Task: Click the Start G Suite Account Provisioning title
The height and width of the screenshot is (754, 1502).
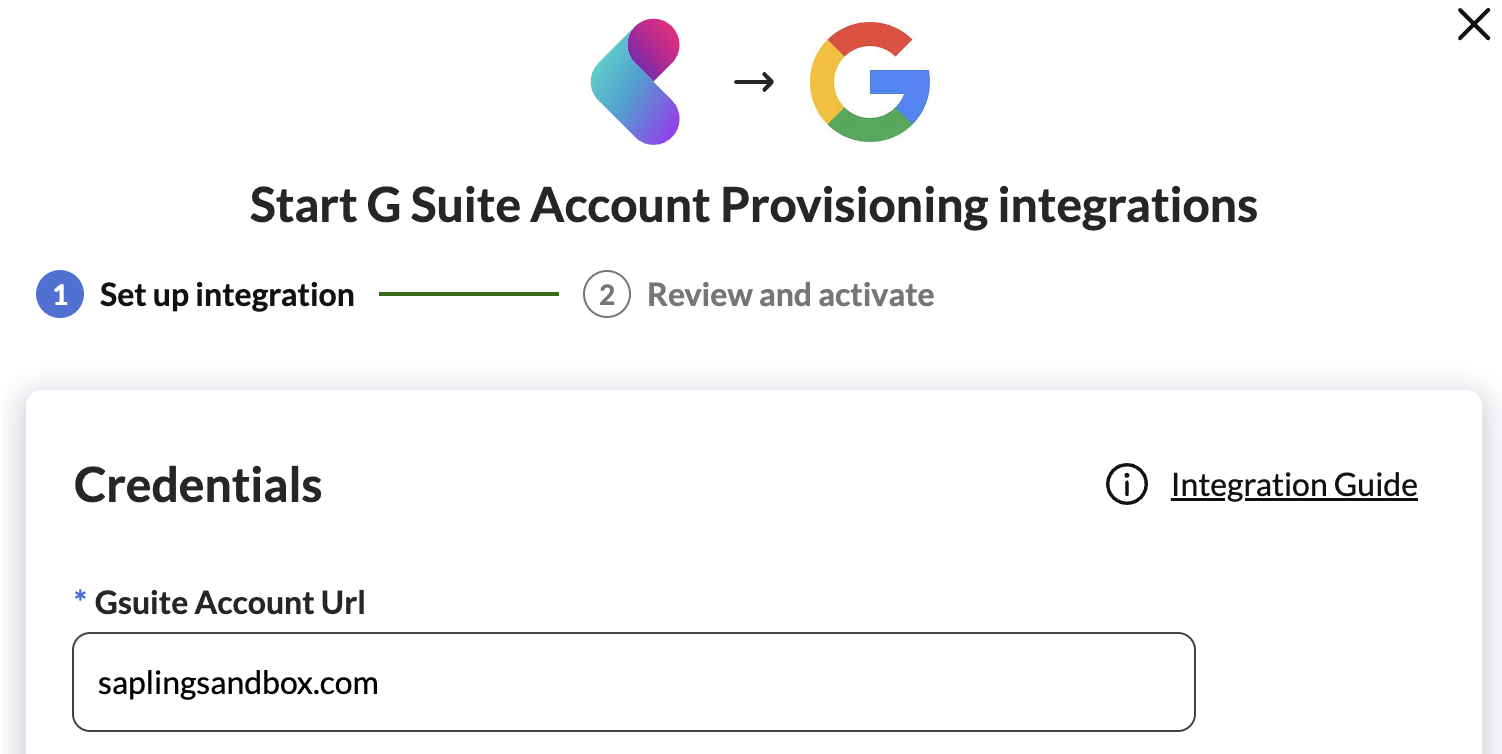Action: coord(753,206)
